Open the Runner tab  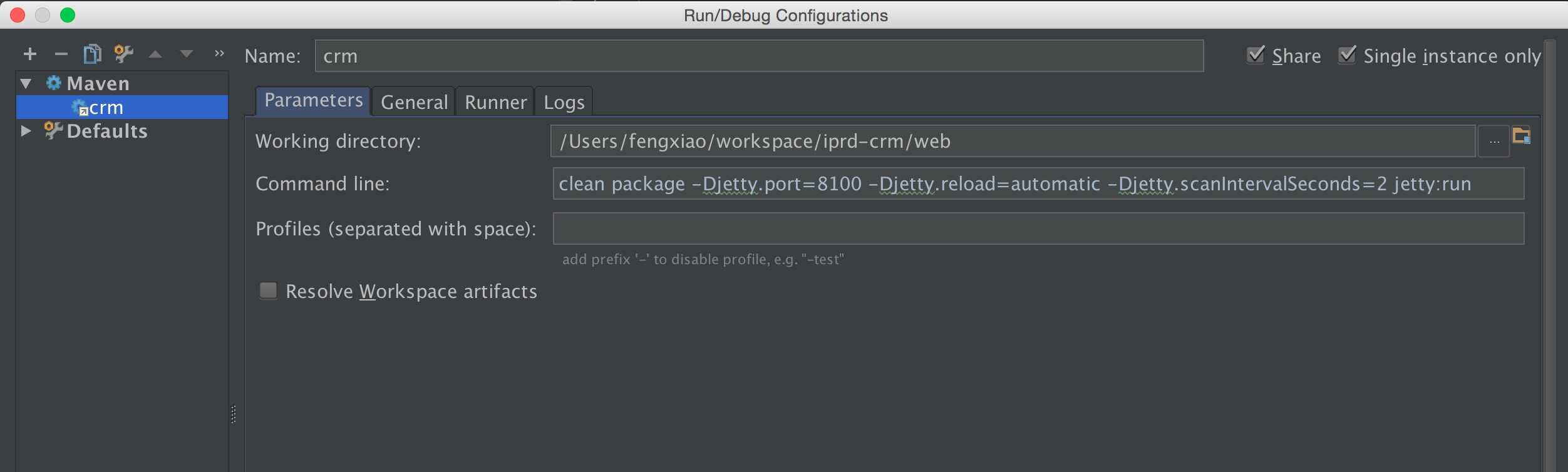[495, 101]
